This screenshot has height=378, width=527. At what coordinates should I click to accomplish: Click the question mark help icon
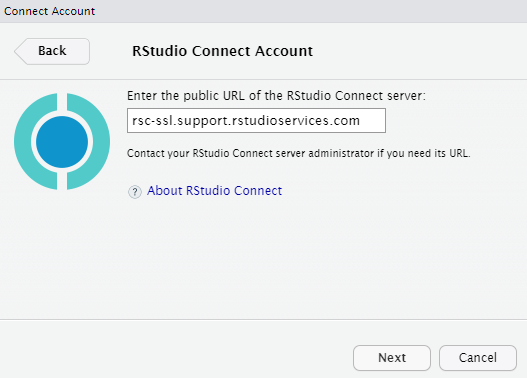point(135,192)
